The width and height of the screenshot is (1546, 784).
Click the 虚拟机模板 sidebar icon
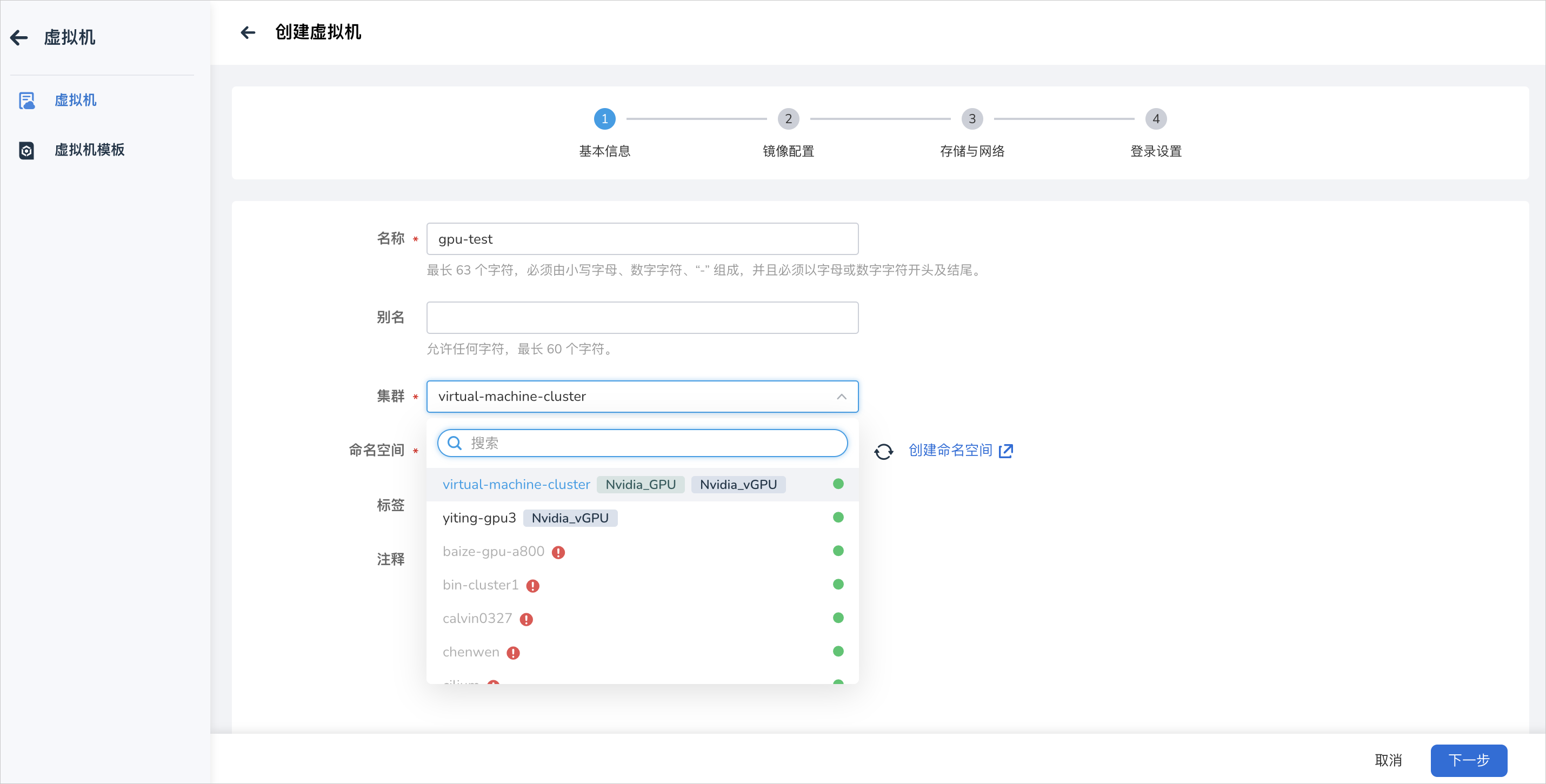coord(26,150)
